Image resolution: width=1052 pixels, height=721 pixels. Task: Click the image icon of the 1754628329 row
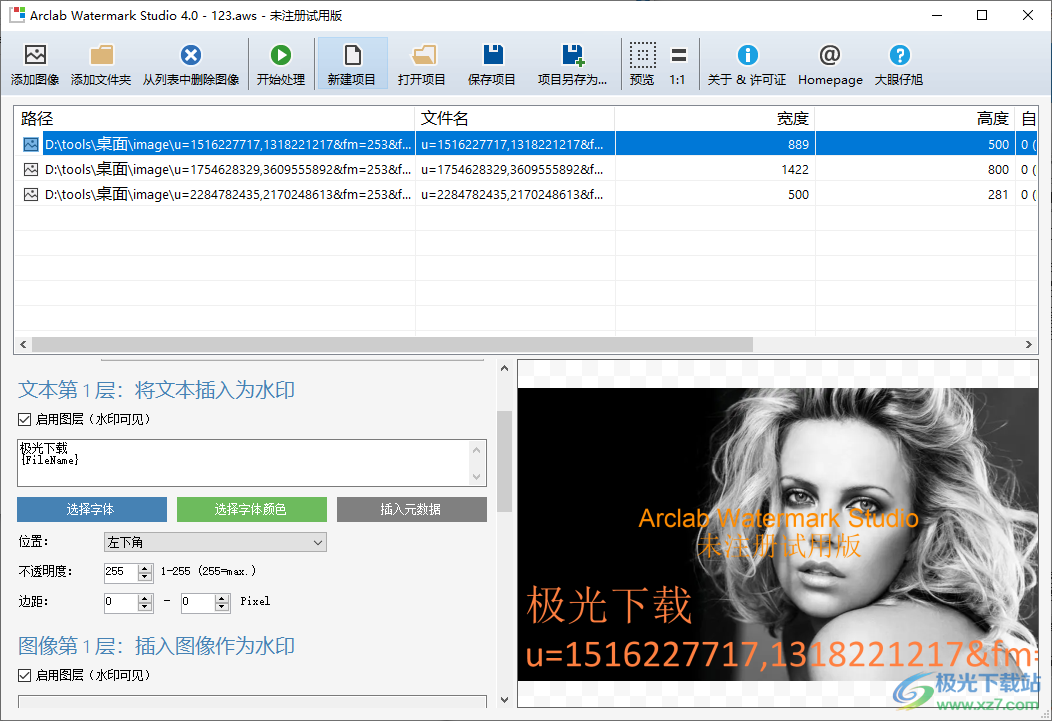pos(31,170)
